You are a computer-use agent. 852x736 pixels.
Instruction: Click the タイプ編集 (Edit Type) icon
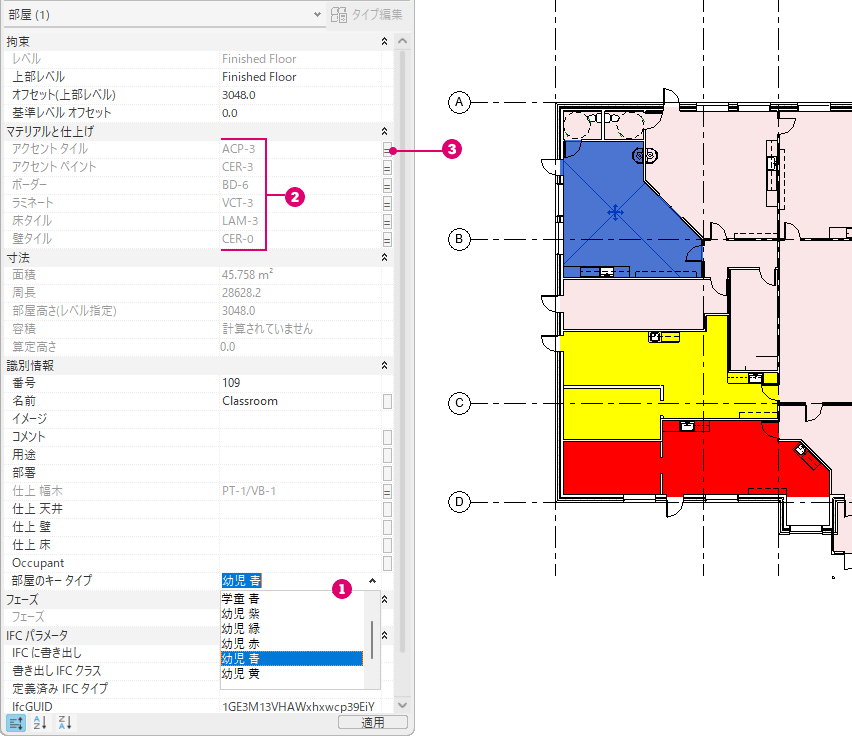pos(339,15)
